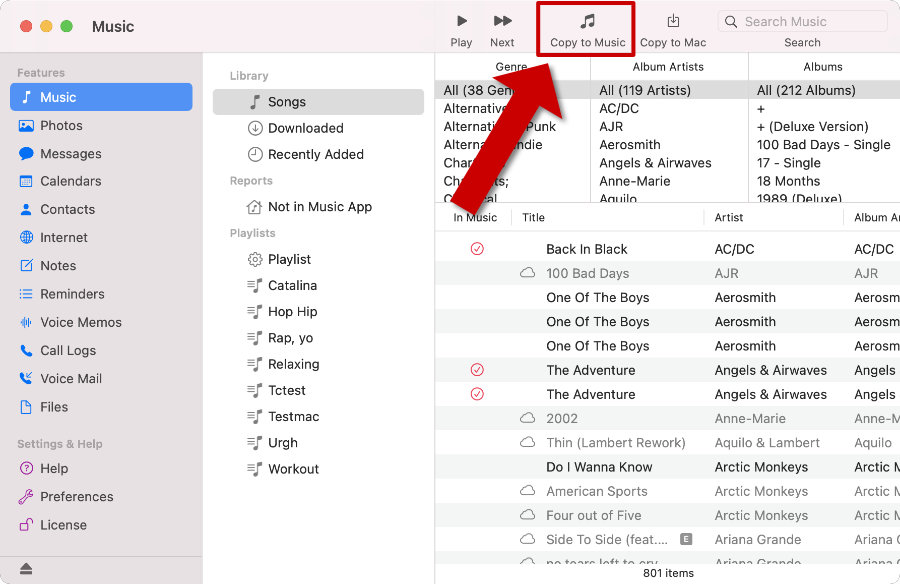900x584 pixels.
Task: Click the Play toolbar button
Action: (461, 31)
